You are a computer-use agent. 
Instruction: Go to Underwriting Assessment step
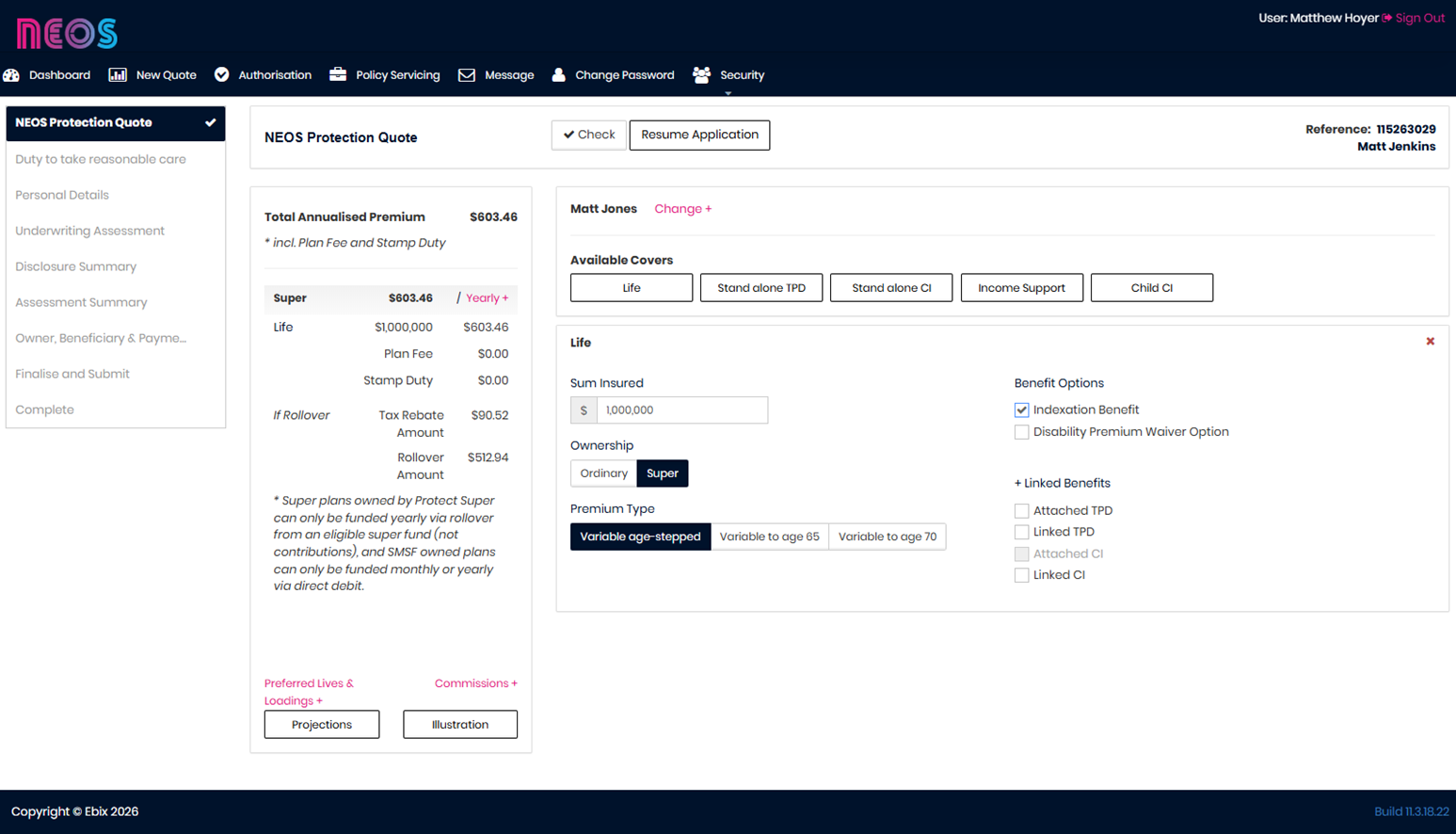[89, 231]
